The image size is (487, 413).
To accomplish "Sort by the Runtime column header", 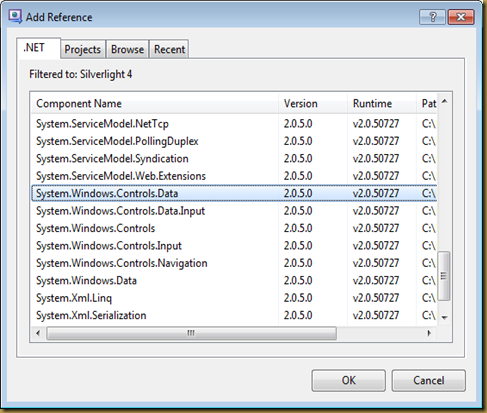I will pos(382,103).
